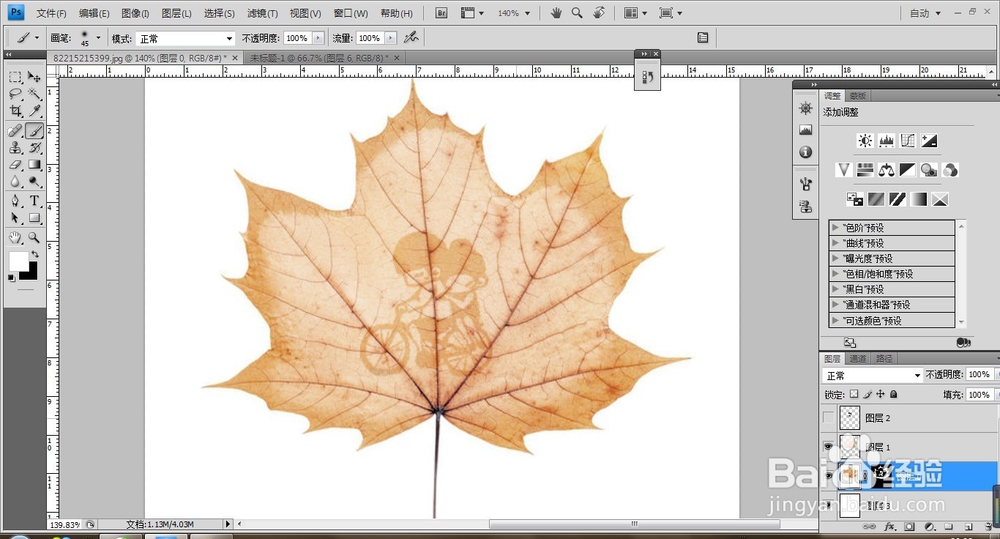
Task: Select the Rectangular Marquee tool
Action: click(15, 77)
